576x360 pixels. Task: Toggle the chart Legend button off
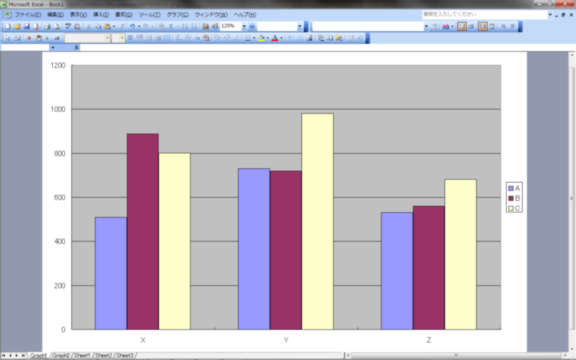(462, 26)
